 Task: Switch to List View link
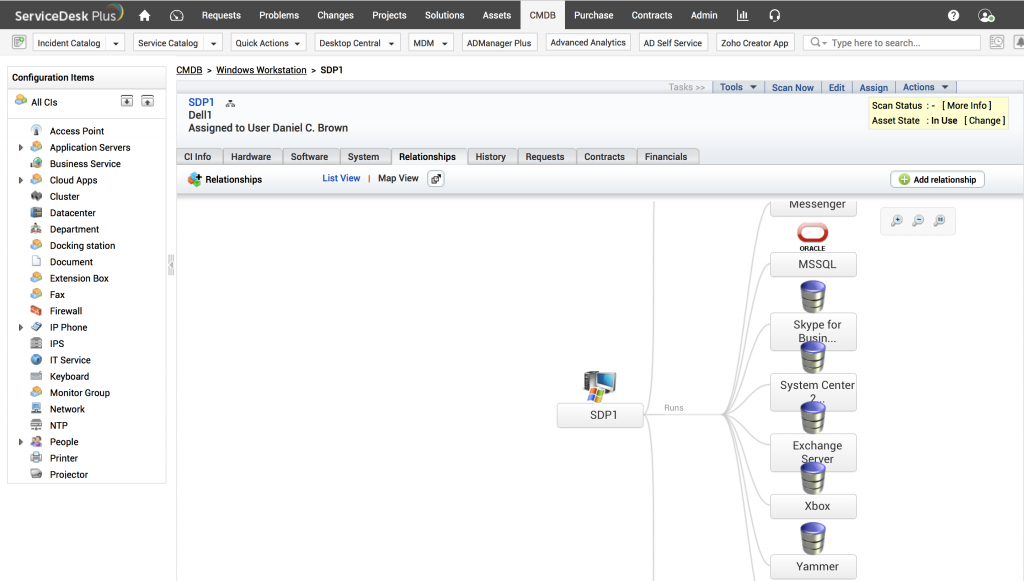341,179
